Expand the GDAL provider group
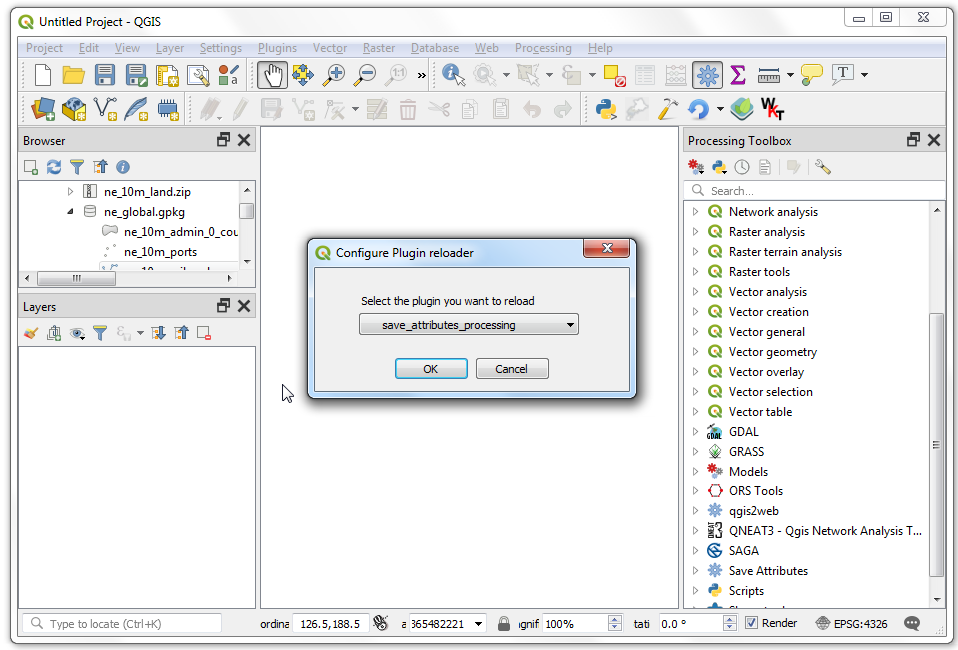Image resolution: width=958 pixels, height=650 pixels. [x=695, y=431]
